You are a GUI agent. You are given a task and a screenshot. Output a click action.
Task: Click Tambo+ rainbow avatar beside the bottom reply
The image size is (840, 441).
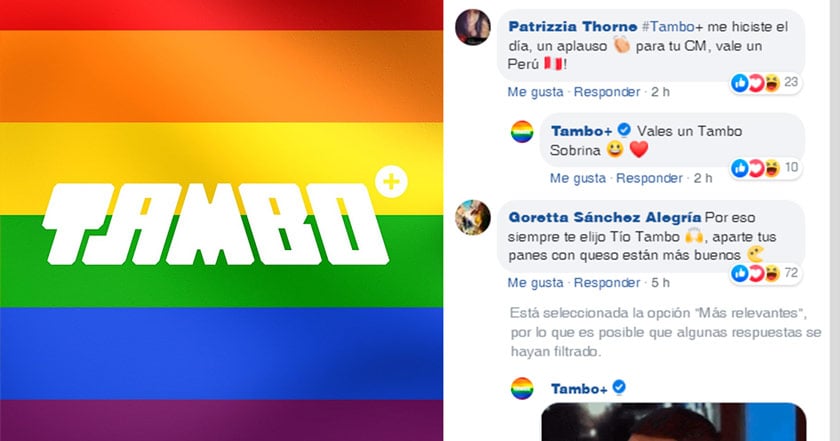point(522,388)
